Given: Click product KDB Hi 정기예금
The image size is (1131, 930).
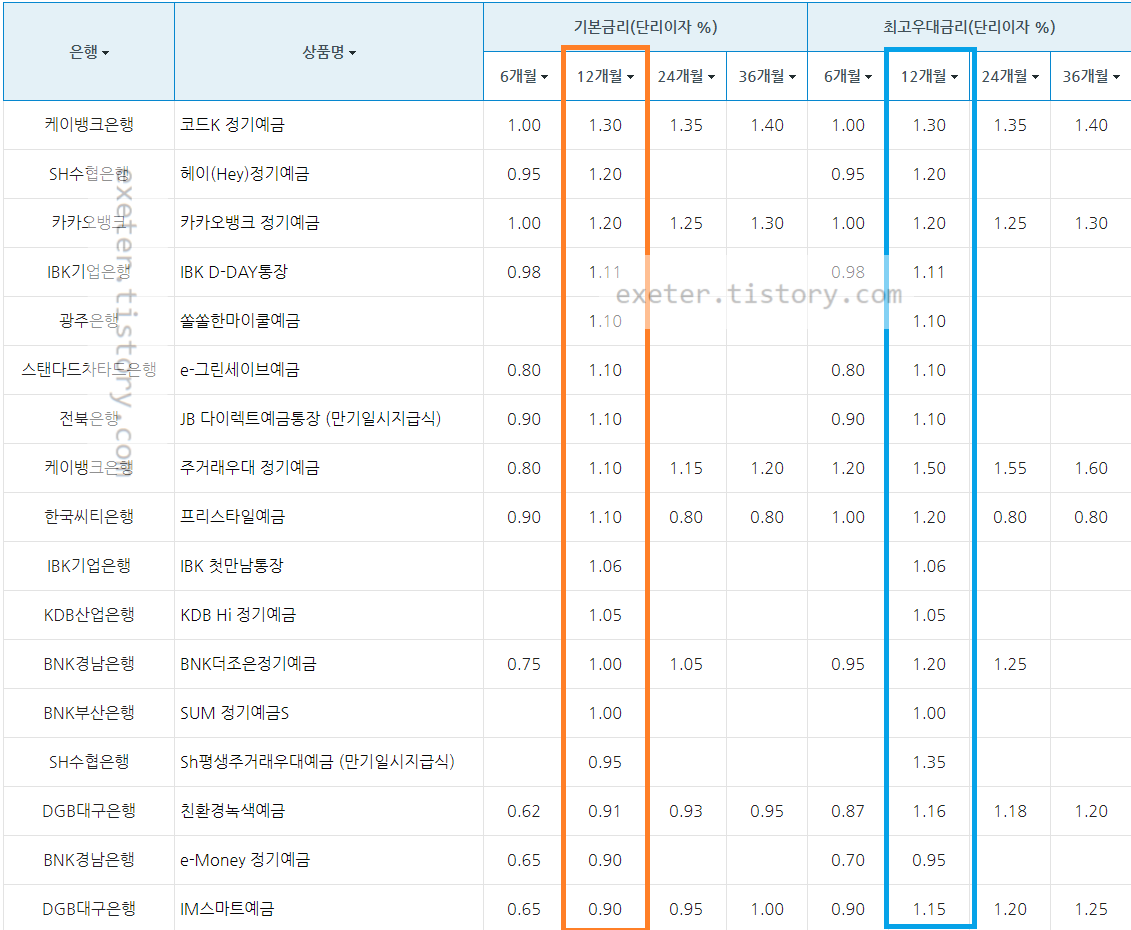Looking at the screenshot, I should pyautogui.click(x=237, y=615).
